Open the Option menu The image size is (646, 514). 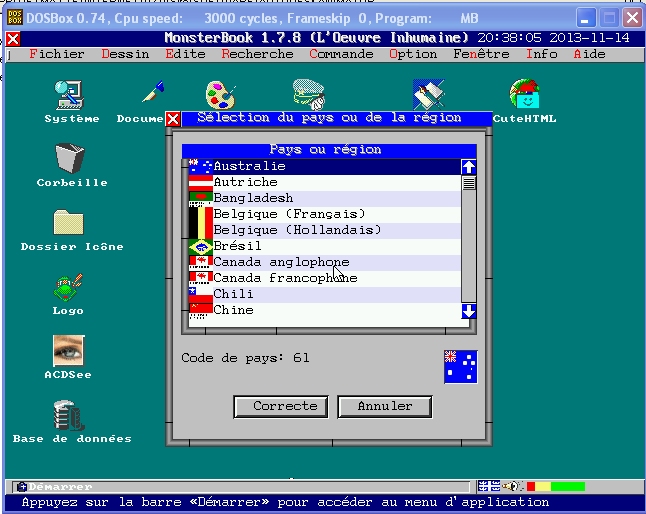point(413,54)
